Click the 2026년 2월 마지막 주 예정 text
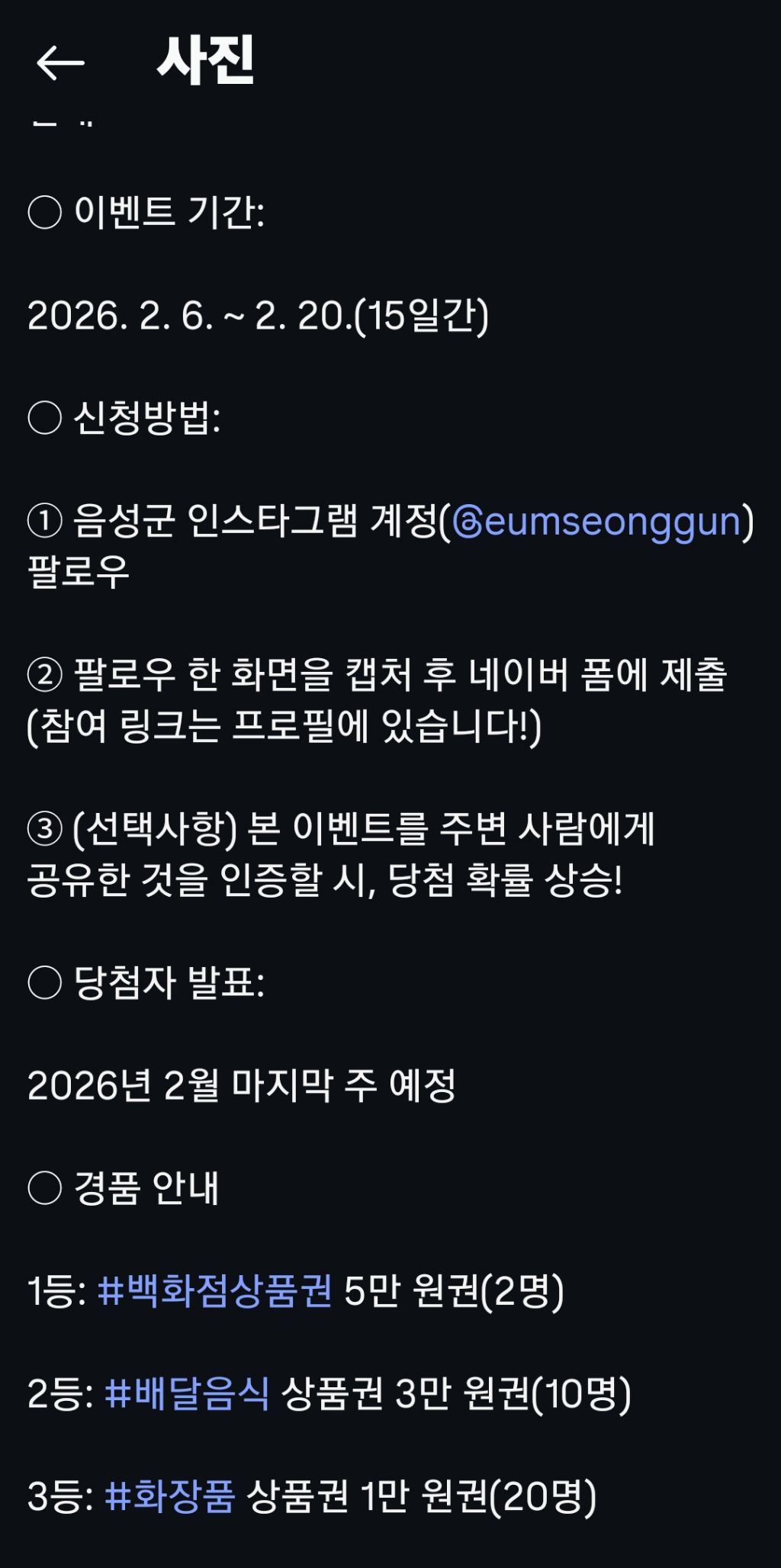 pyautogui.click(x=241, y=1085)
